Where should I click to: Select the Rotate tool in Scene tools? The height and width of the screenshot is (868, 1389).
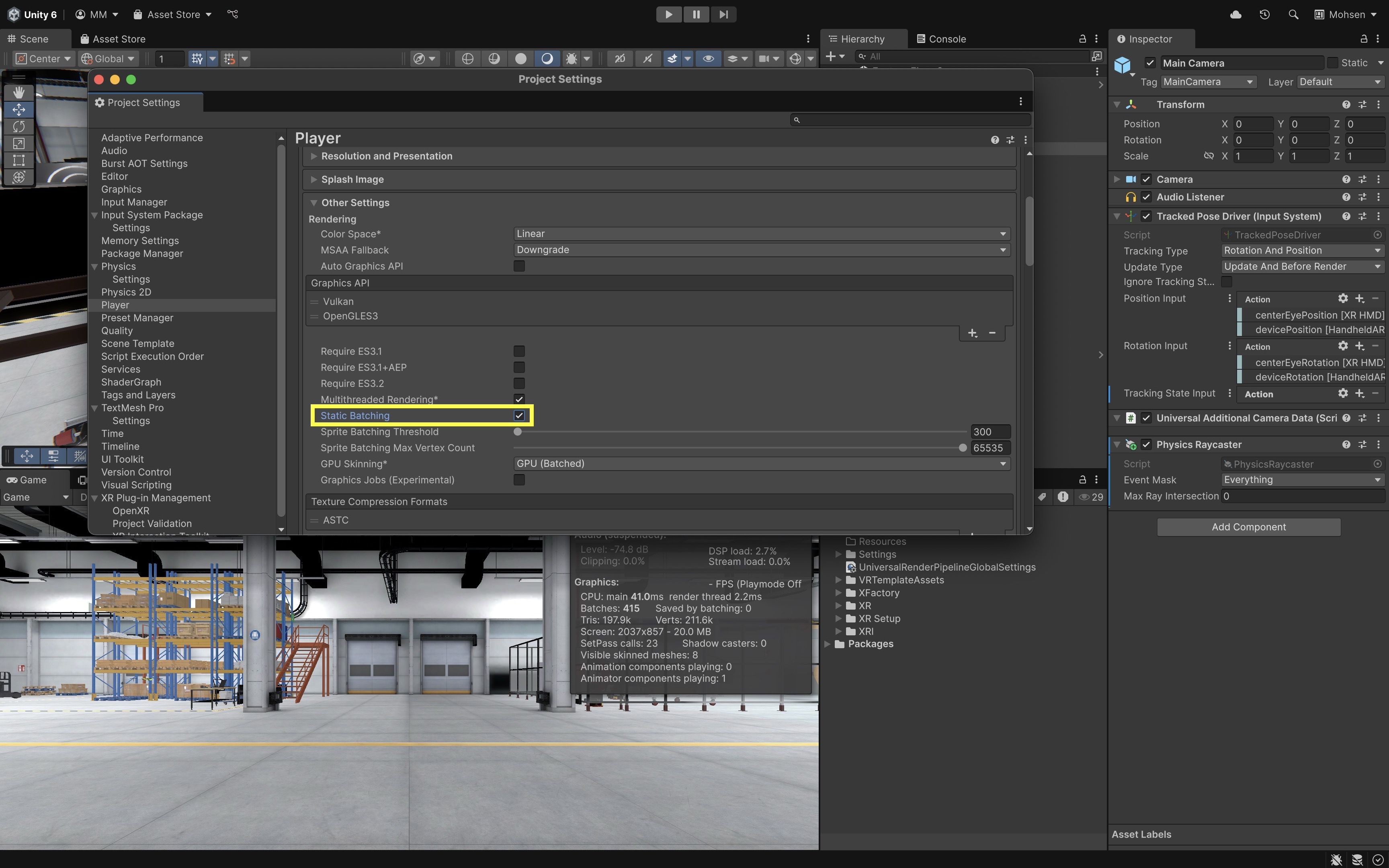19,126
